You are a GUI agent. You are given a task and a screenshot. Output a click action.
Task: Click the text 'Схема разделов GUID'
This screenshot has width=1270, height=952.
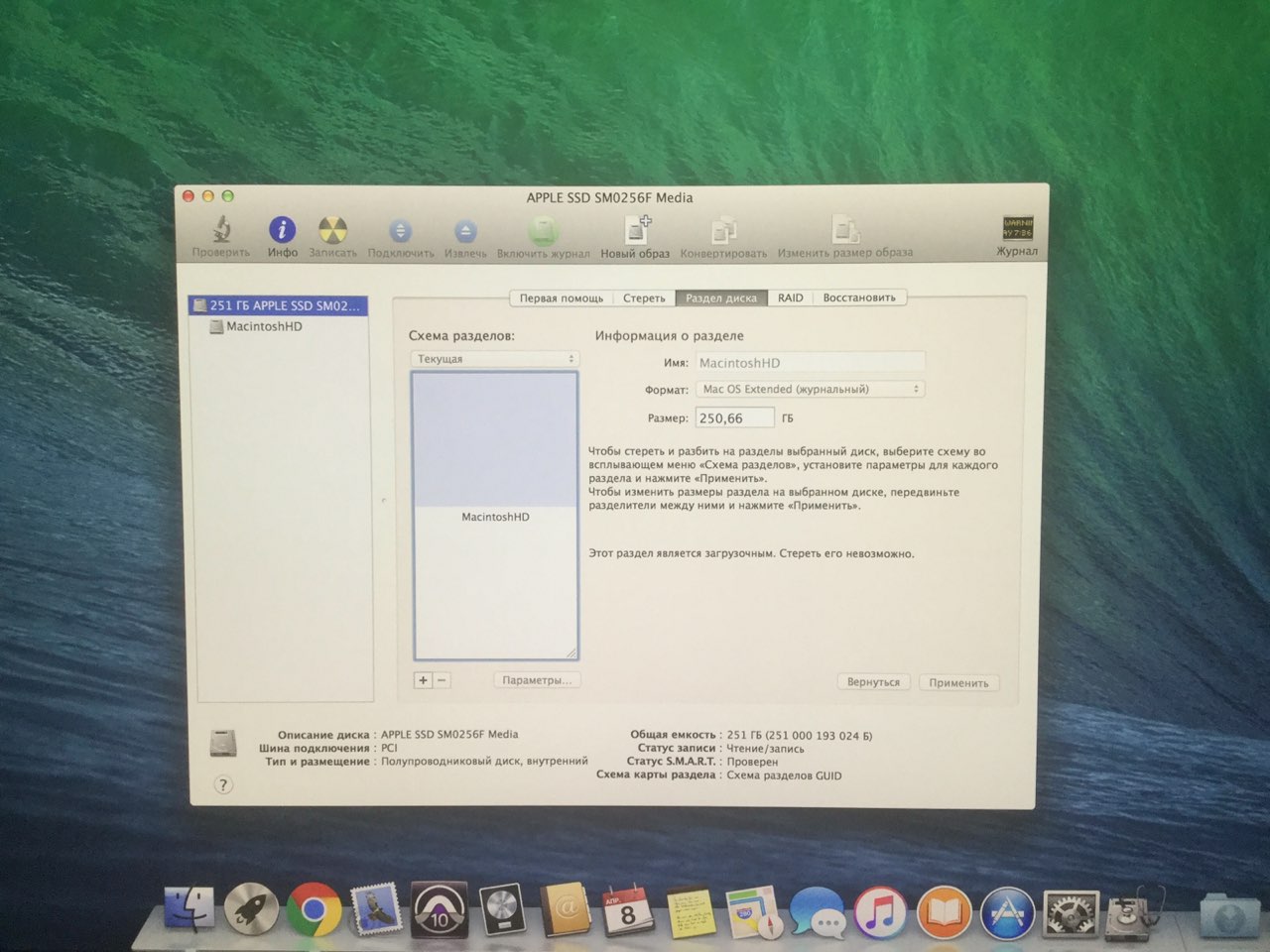pos(784,775)
